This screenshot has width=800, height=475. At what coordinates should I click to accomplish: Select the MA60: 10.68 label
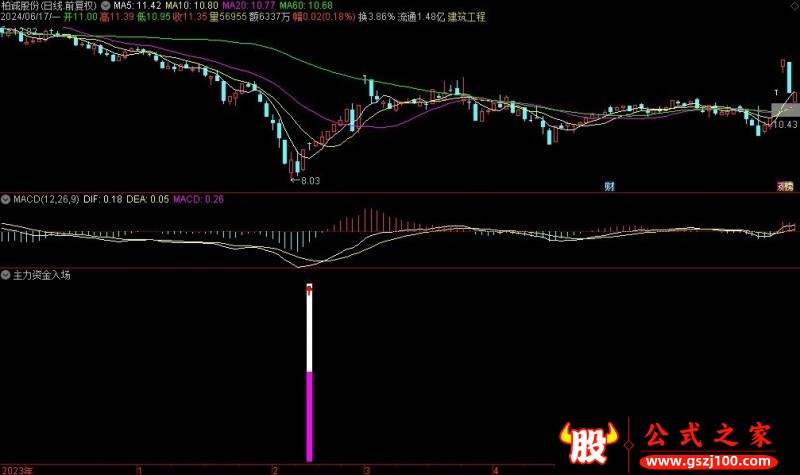306,6
